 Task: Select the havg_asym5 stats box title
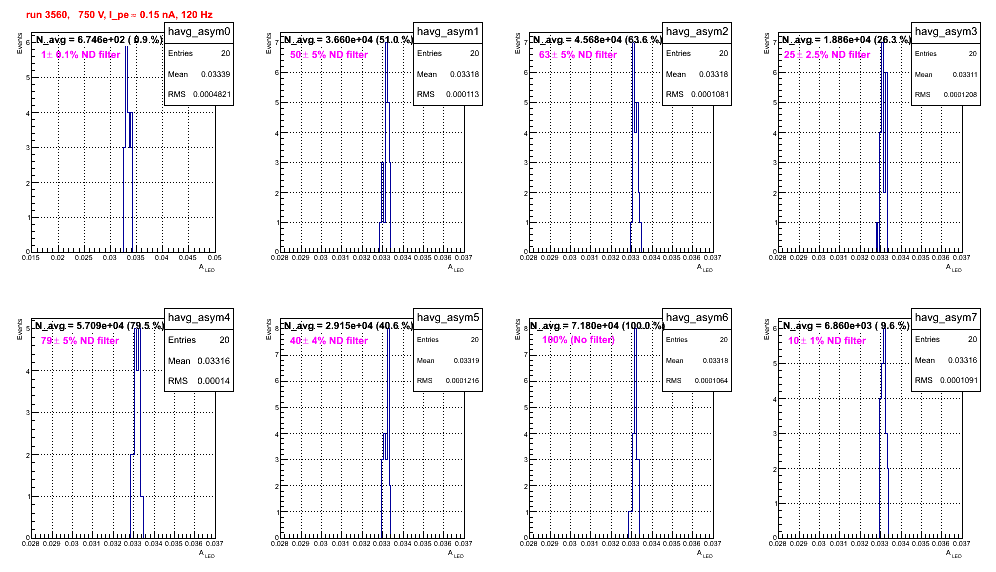tap(448, 318)
